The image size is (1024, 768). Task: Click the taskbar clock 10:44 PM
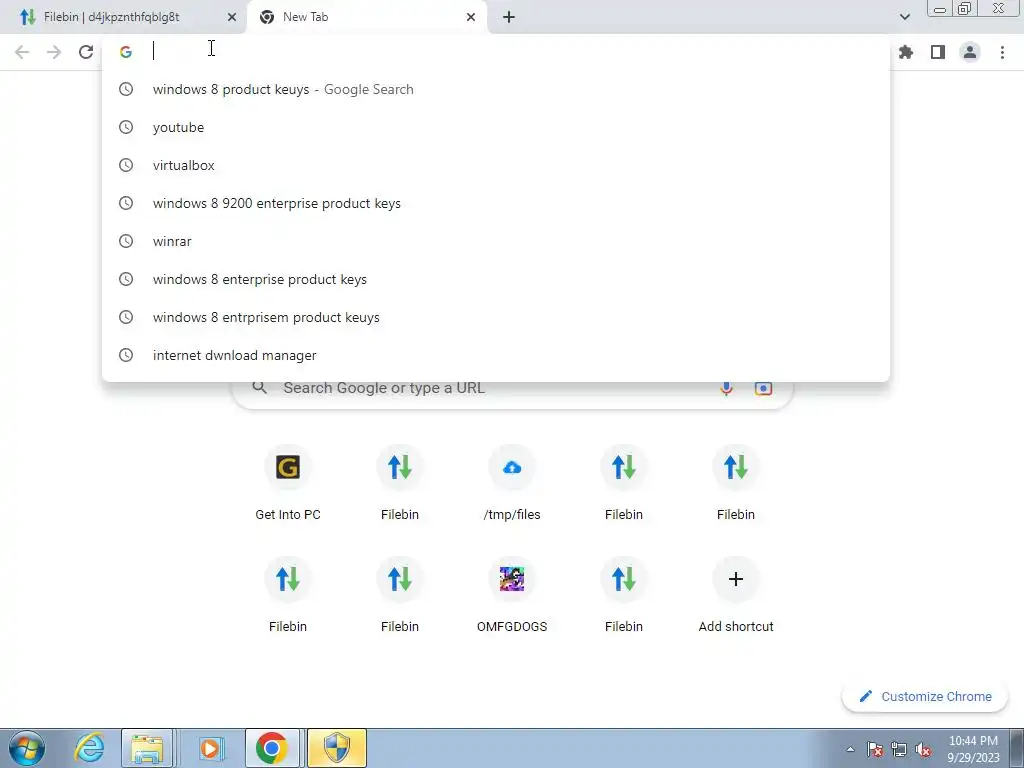pyautogui.click(x=973, y=749)
